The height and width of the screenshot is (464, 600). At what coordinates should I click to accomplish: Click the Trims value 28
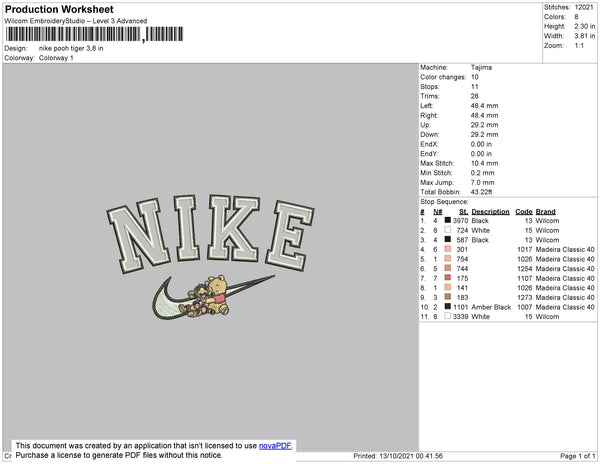tap(474, 96)
